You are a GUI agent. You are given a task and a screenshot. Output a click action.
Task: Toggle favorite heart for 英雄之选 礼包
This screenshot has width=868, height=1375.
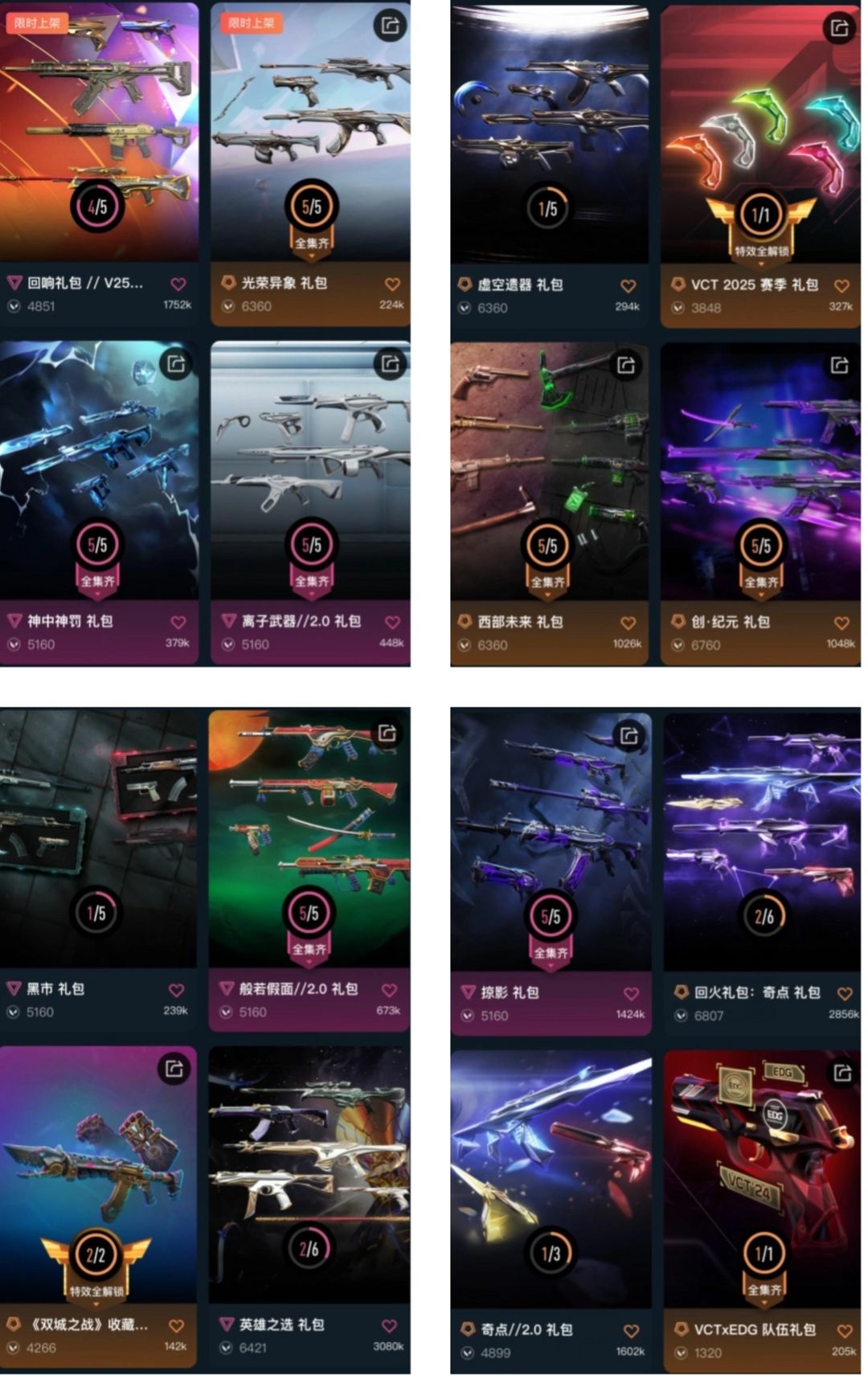click(x=389, y=1326)
